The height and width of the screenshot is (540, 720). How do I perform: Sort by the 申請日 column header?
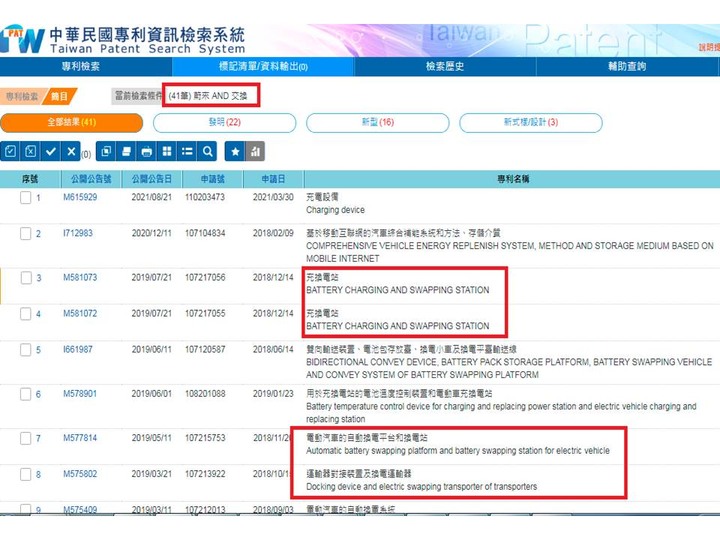click(x=273, y=179)
